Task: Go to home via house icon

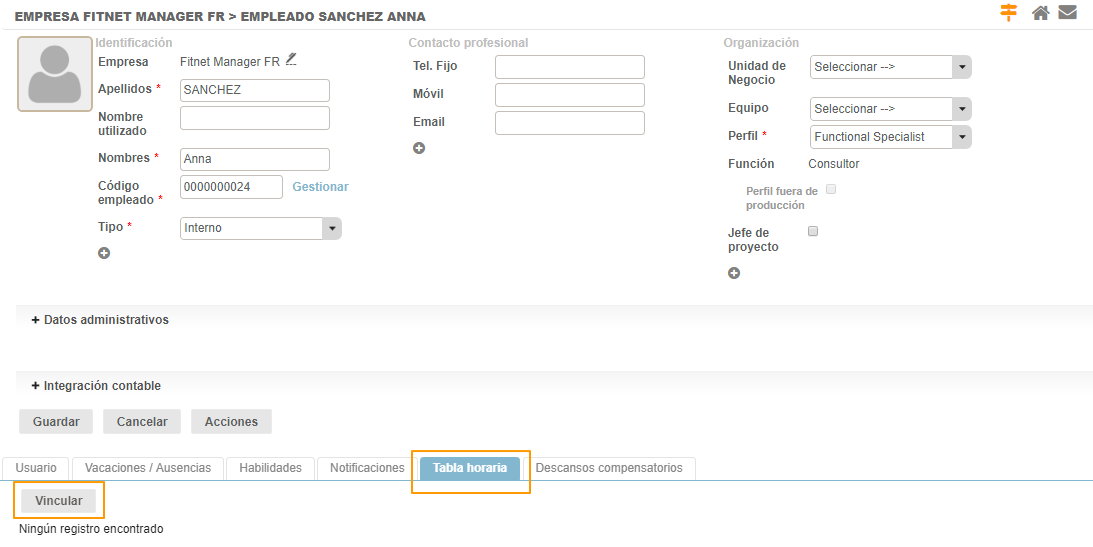Action: pyautogui.click(x=1041, y=13)
